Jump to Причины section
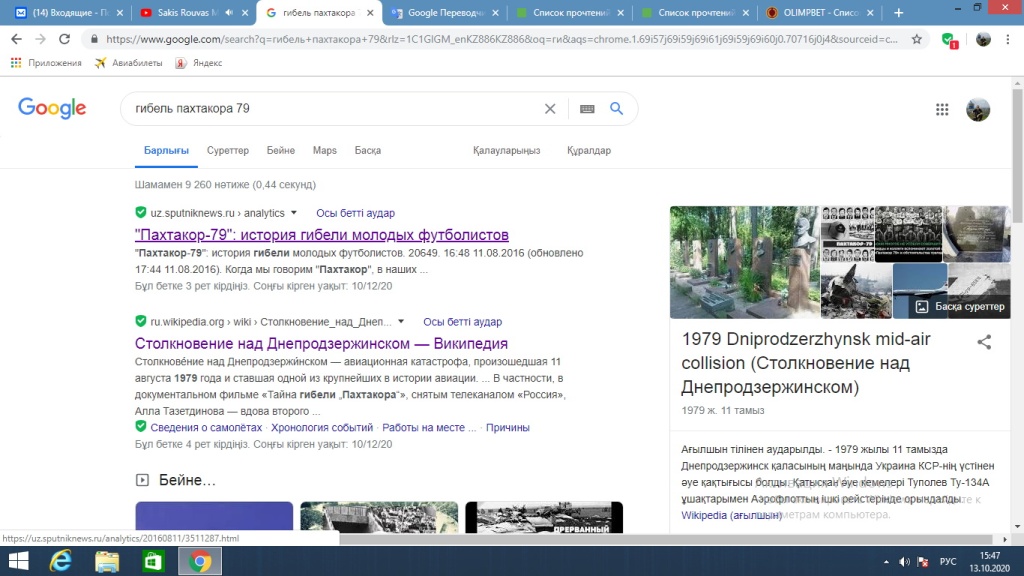 coord(507,427)
